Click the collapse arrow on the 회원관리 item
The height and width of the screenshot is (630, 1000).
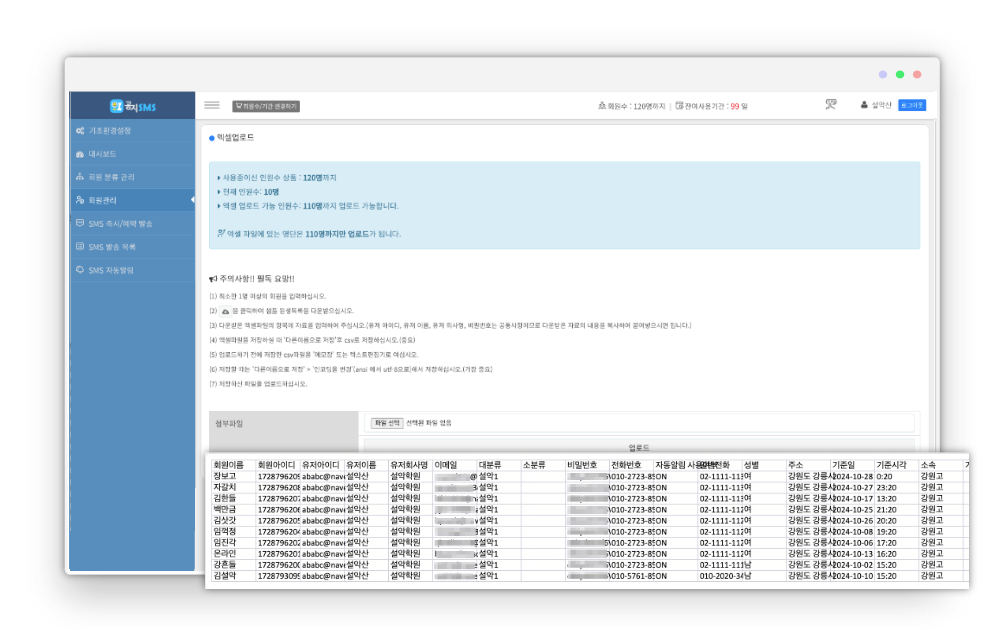(x=193, y=200)
